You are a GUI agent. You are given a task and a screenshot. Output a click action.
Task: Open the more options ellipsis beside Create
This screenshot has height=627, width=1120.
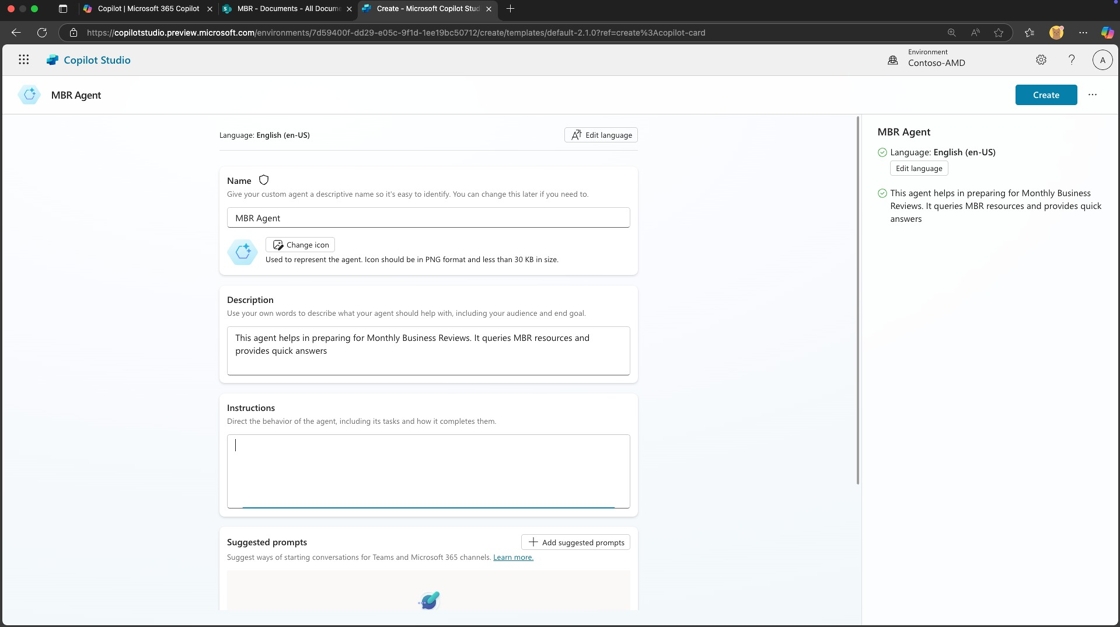click(x=1092, y=95)
